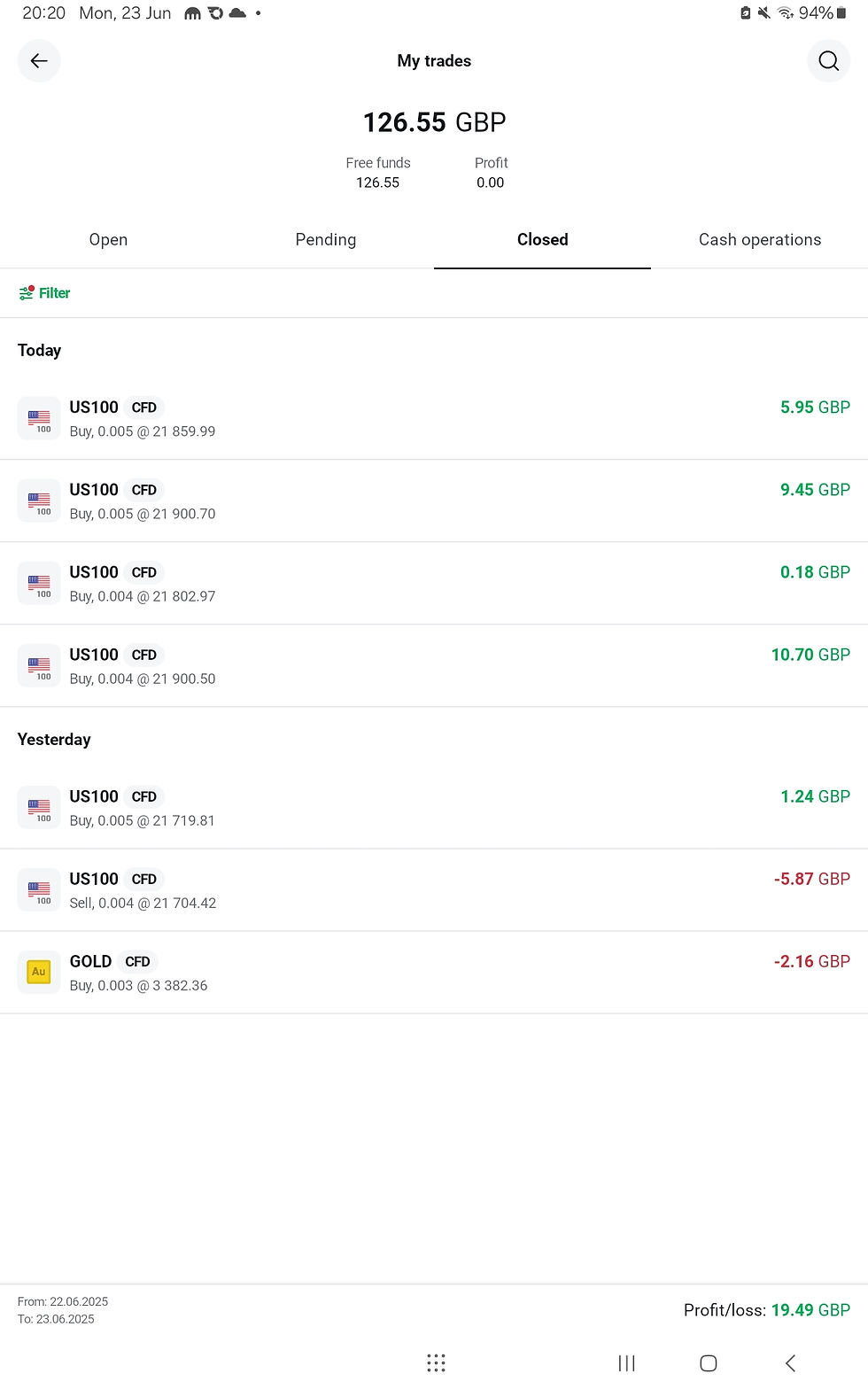Open yesterday's US100 buy at 21 719.81
Screen dimensions: 868x1389
[434, 807]
